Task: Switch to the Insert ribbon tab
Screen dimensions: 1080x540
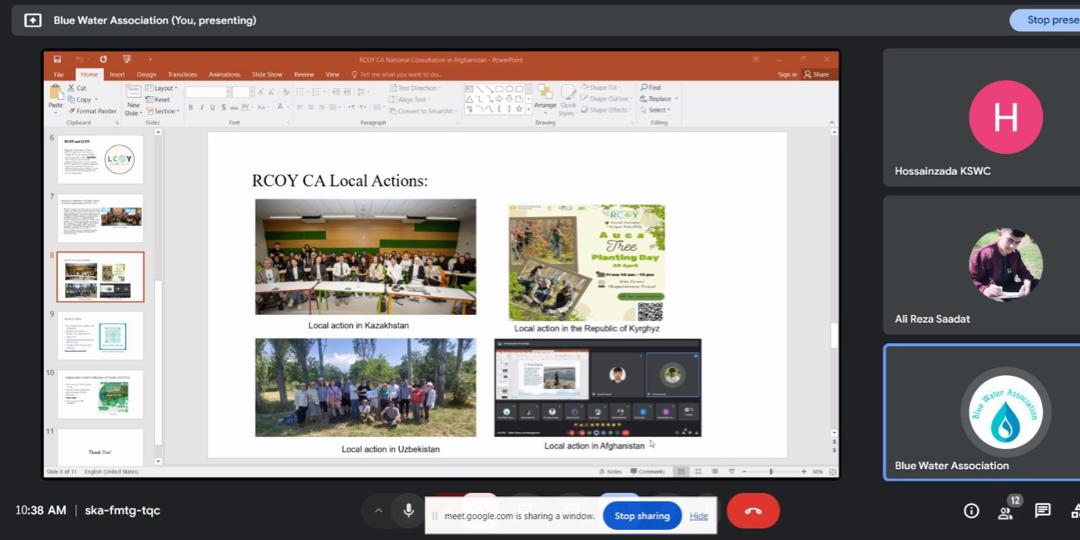Action: [117, 74]
